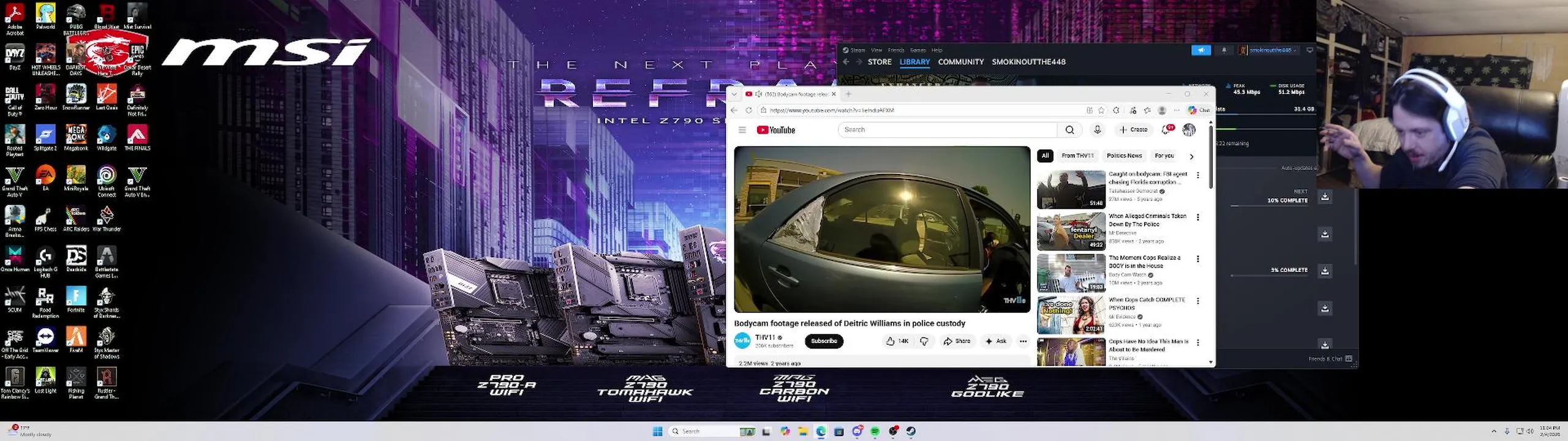Open the Splitgate 2 desktop shortcut

(x=45, y=138)
